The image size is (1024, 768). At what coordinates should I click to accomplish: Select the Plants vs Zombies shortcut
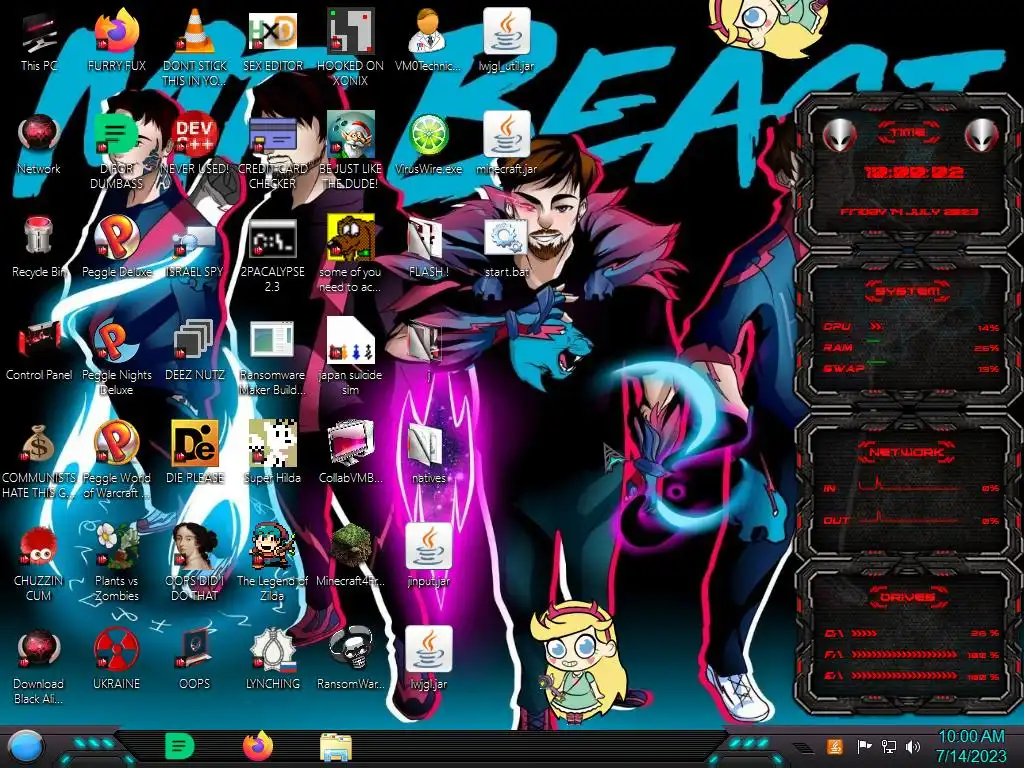pyautogui.click(x=116, y=564)
